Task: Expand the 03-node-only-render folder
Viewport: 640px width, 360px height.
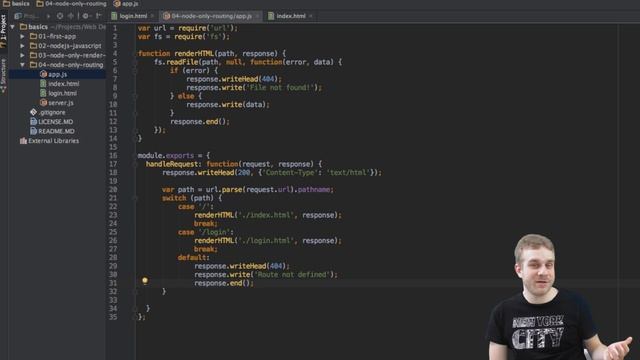Action: [22, 55]
